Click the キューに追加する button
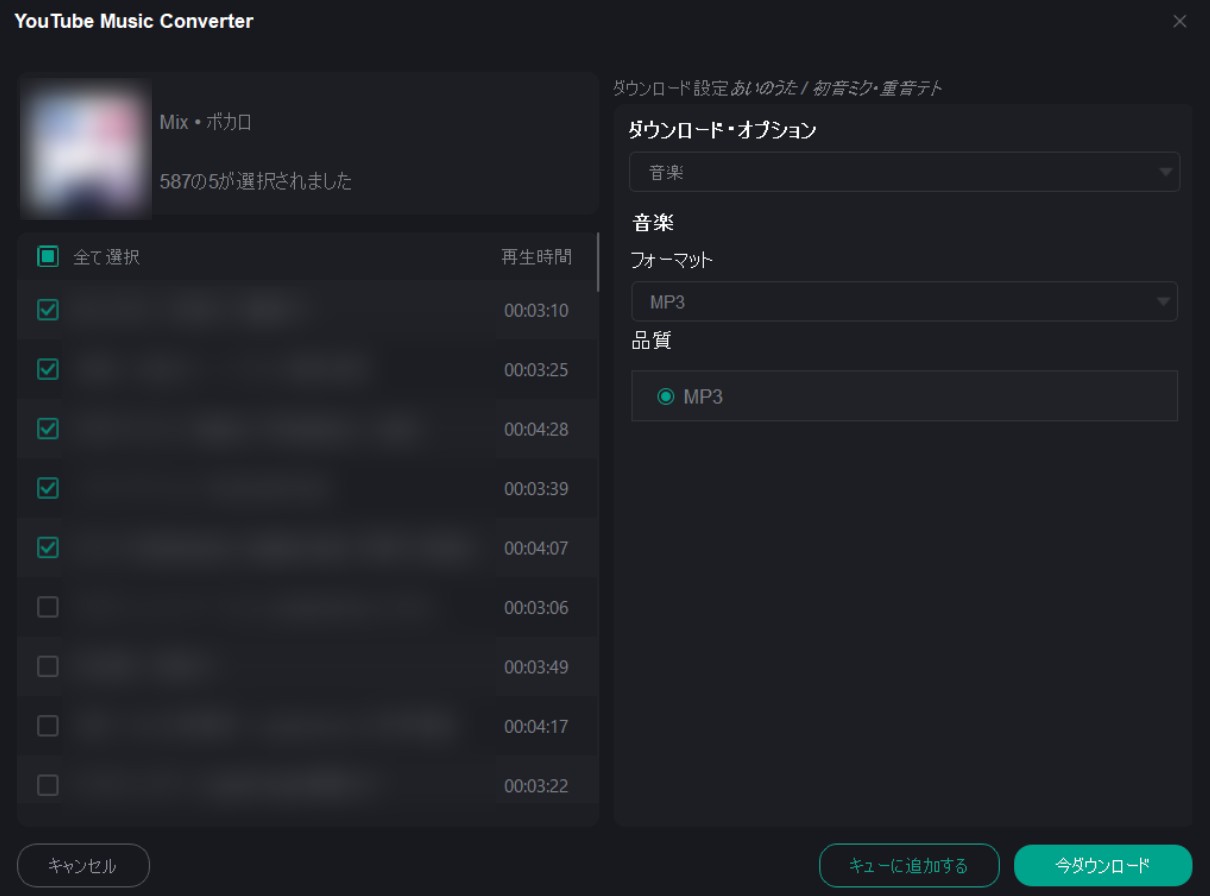This screenshot has width=1210, height=896. pos(909,866)
